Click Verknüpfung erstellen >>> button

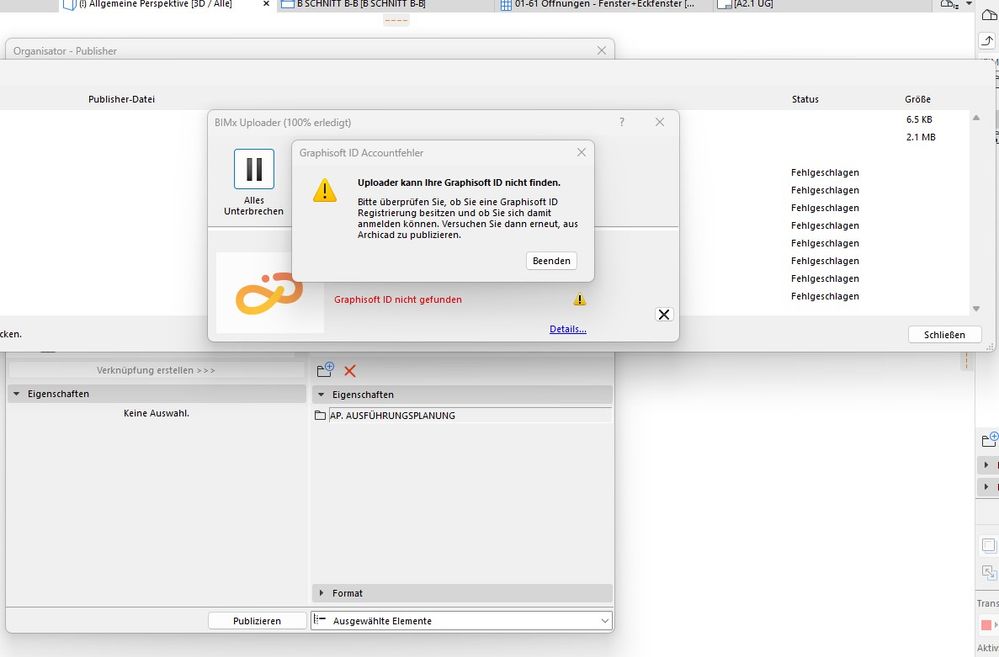pyautogui.click(x=156, y=370)
